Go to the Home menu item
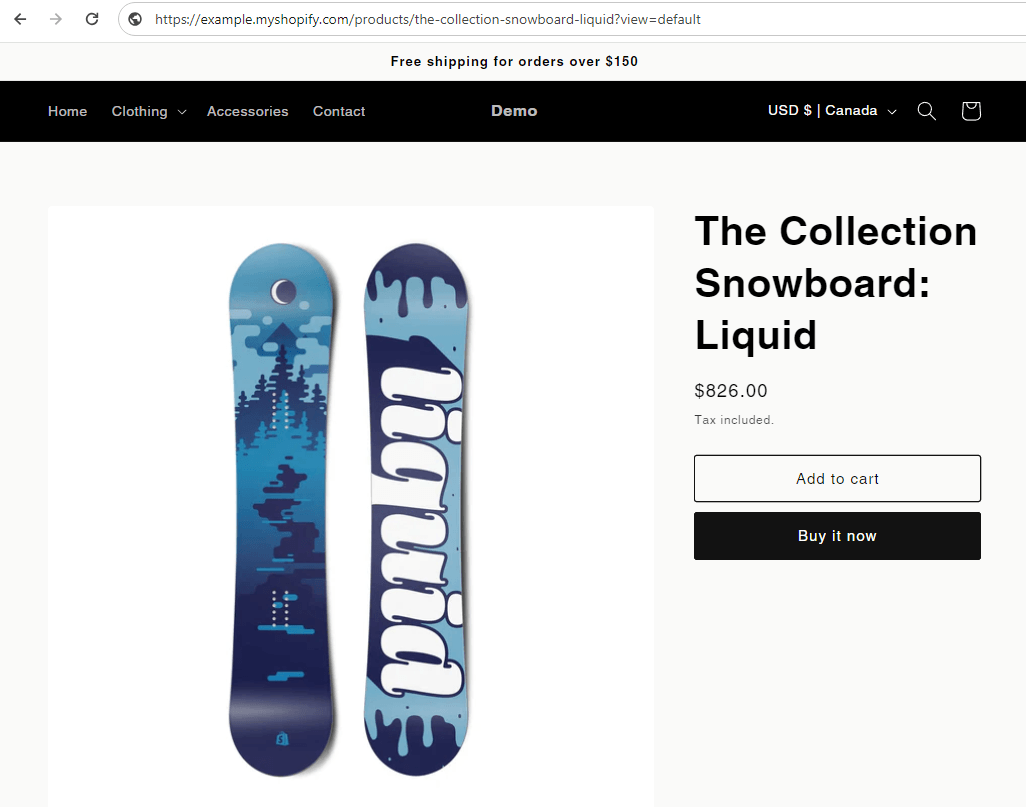 click(67, 111)
